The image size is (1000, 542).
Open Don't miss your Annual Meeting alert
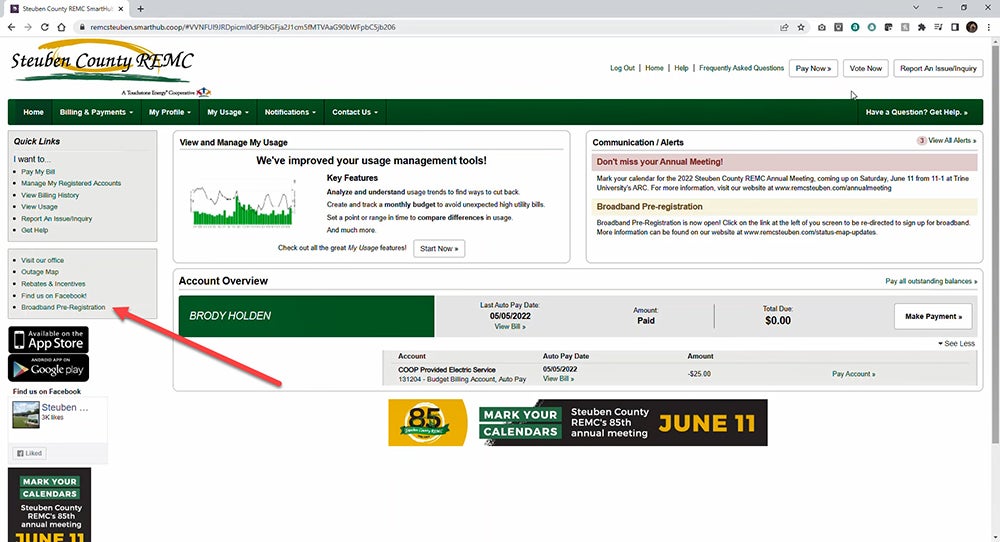784,162
